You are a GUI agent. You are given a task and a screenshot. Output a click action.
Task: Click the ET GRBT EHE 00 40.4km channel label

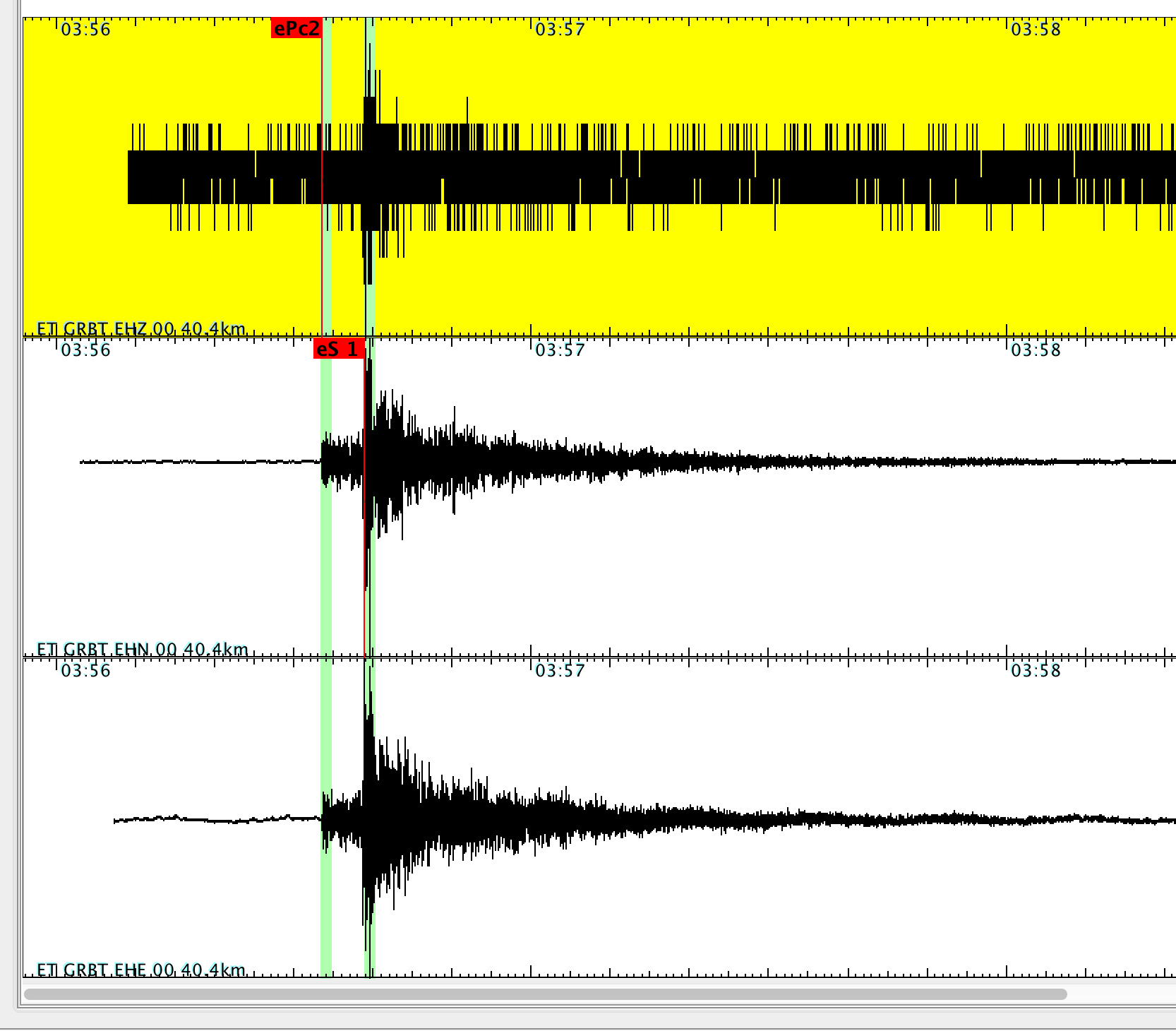click(140, 970)
